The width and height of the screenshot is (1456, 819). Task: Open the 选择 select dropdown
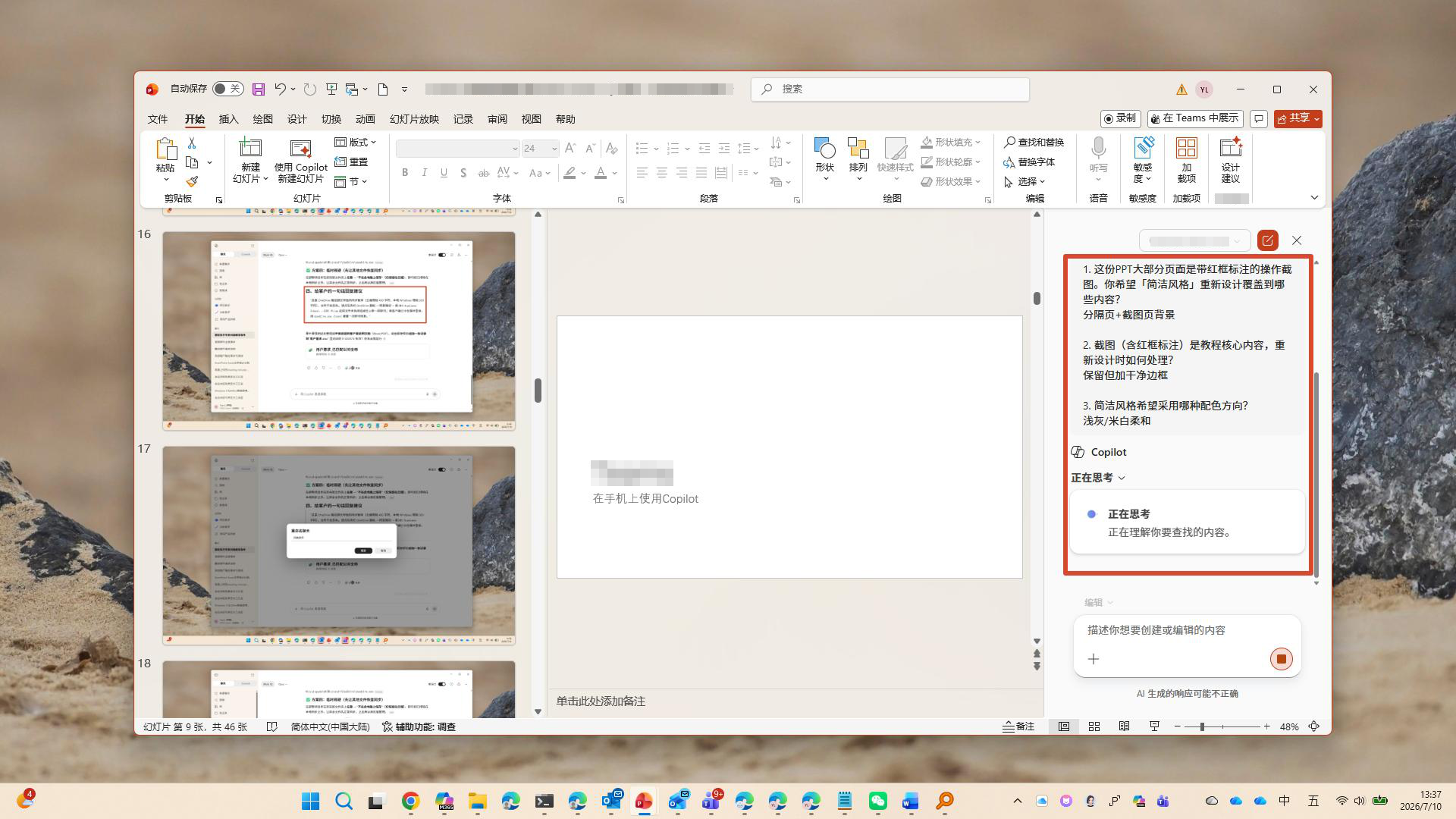1025,182
